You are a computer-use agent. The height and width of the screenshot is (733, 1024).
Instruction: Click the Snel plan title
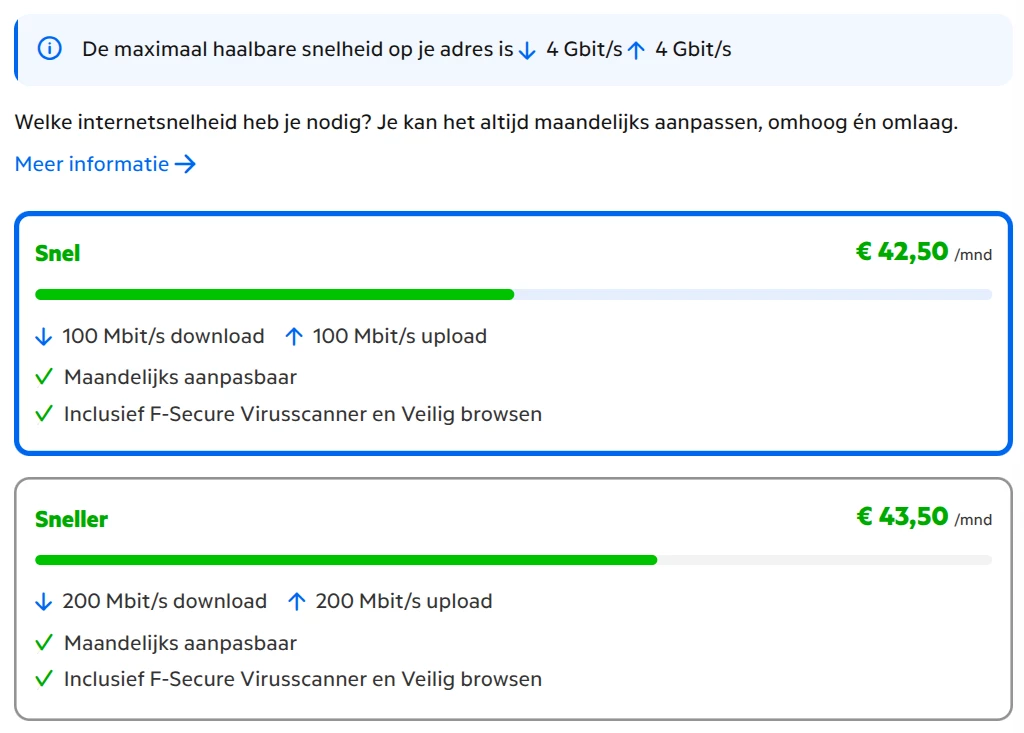[x=57, y=253]
